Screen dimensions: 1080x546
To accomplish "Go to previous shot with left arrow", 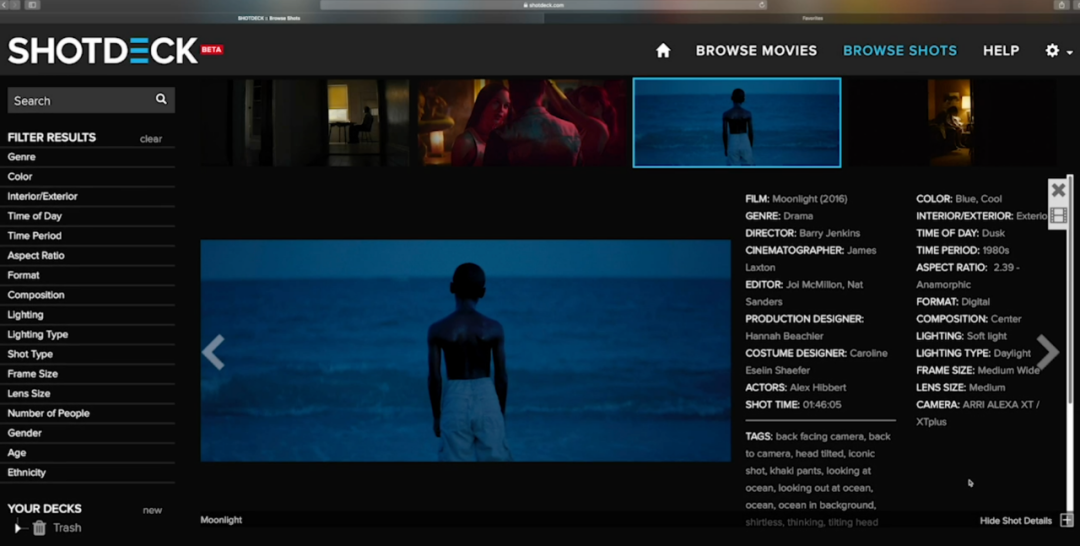I will point(214,352).
